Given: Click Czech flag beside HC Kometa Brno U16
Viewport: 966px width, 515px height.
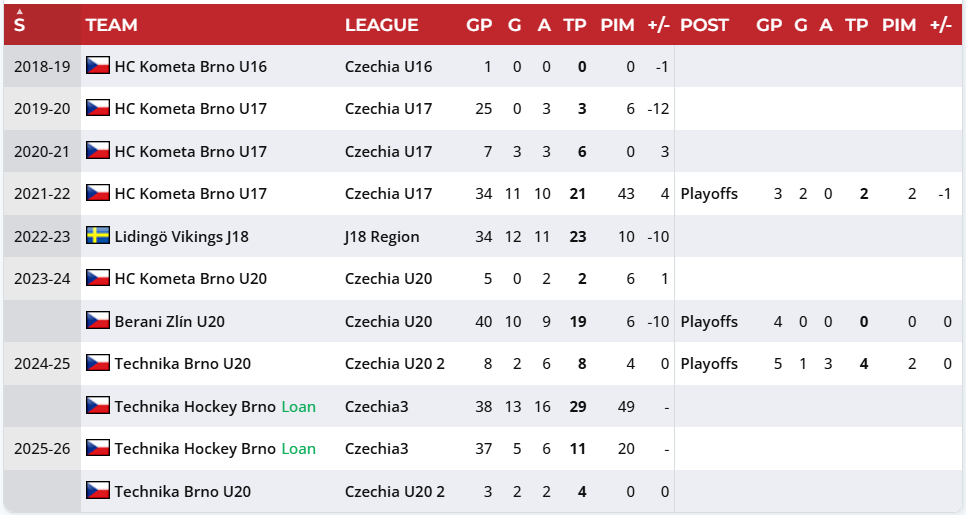Looking at the screenshot, I should click(x=98, y=65).
